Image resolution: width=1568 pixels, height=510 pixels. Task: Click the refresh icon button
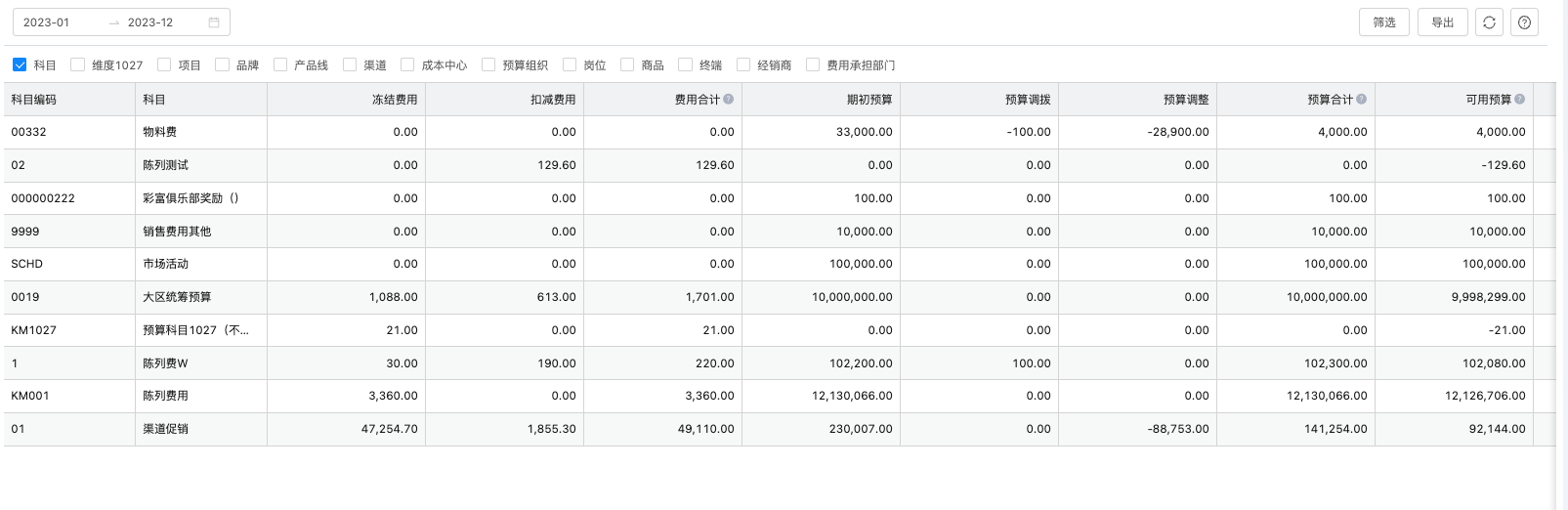tap(1489, 22)
